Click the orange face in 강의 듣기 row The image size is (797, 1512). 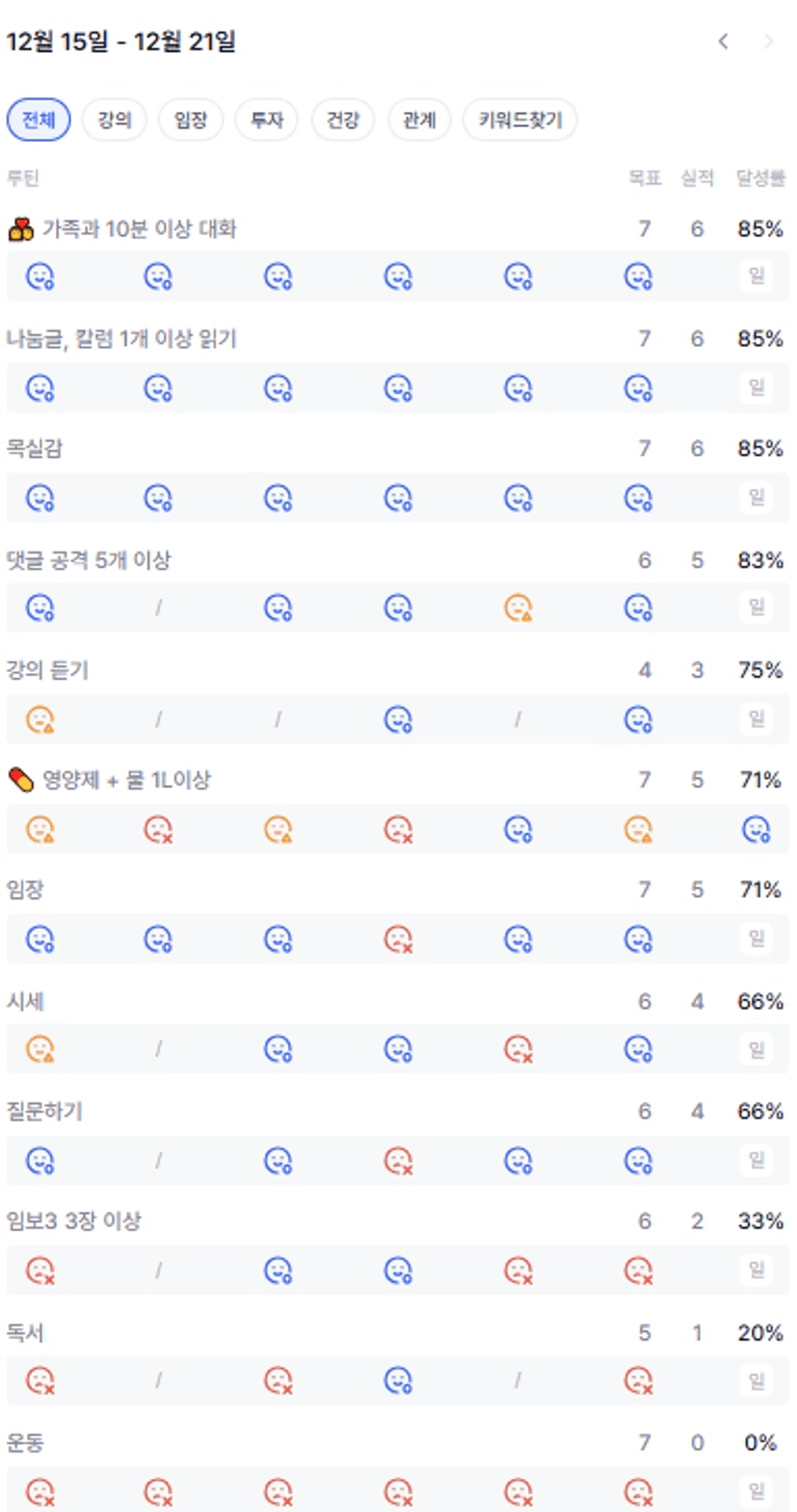click(40, 718)
